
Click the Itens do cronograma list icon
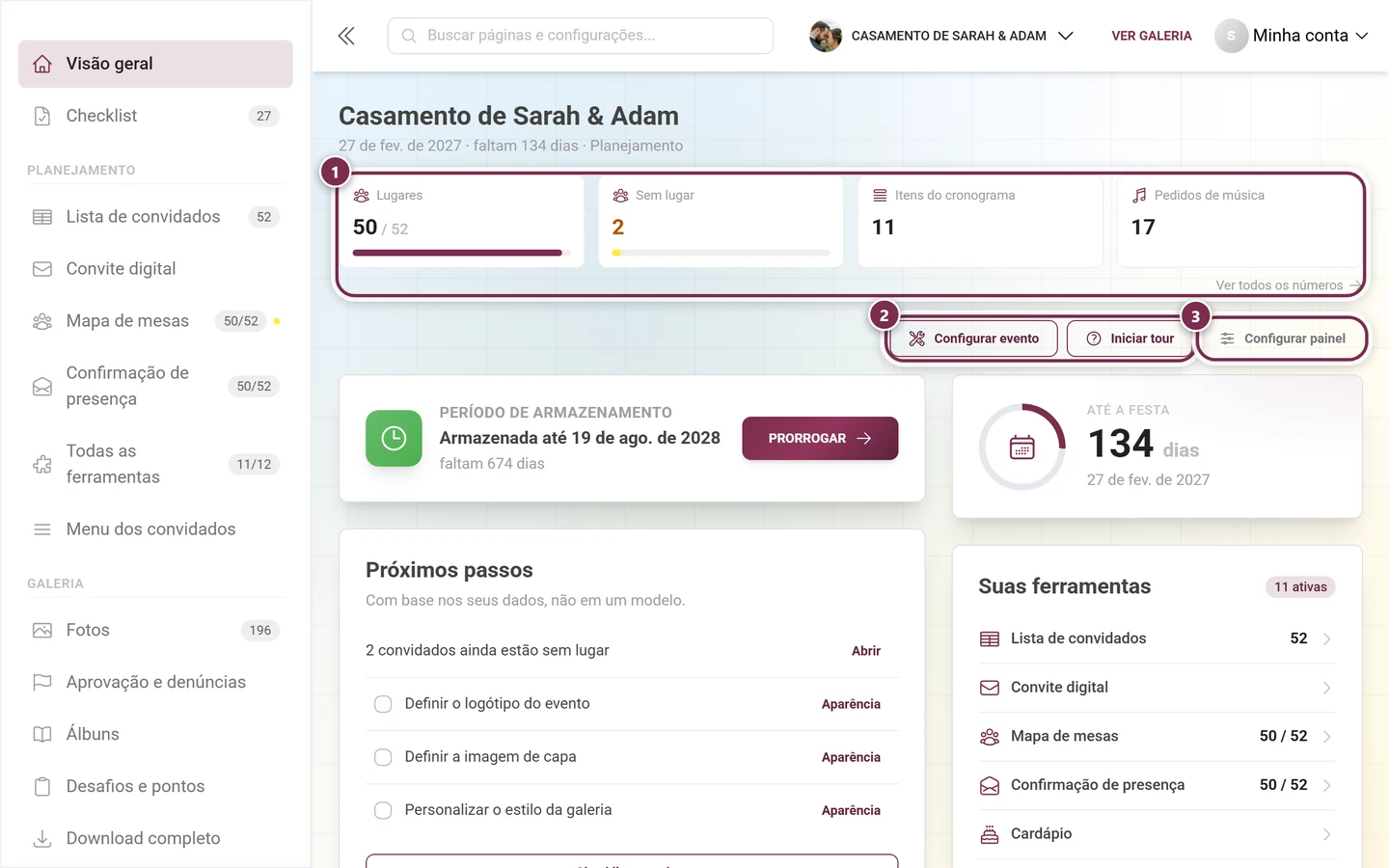(880, 195)
